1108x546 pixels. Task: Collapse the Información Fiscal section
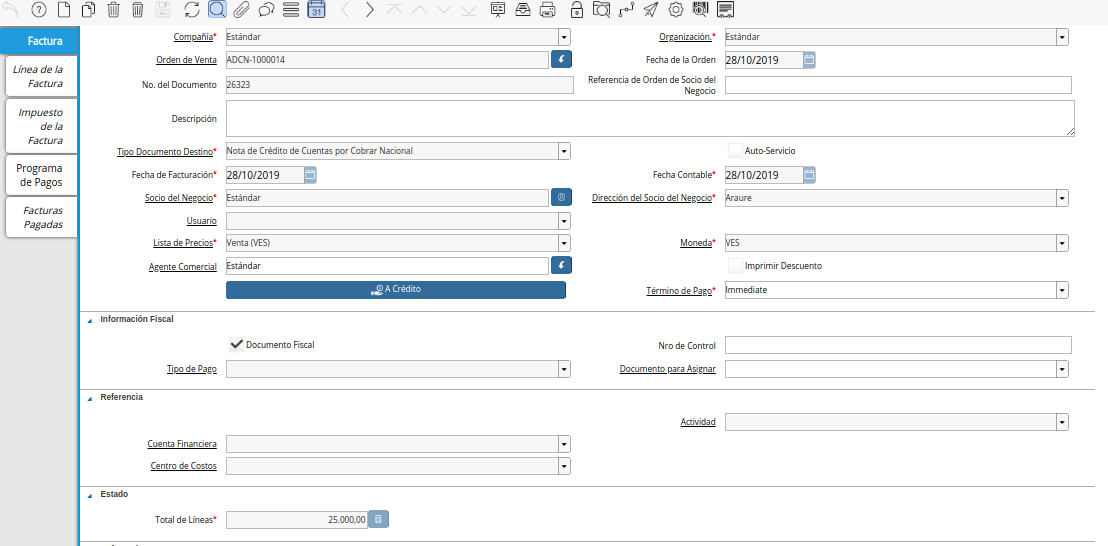point(90,319)
